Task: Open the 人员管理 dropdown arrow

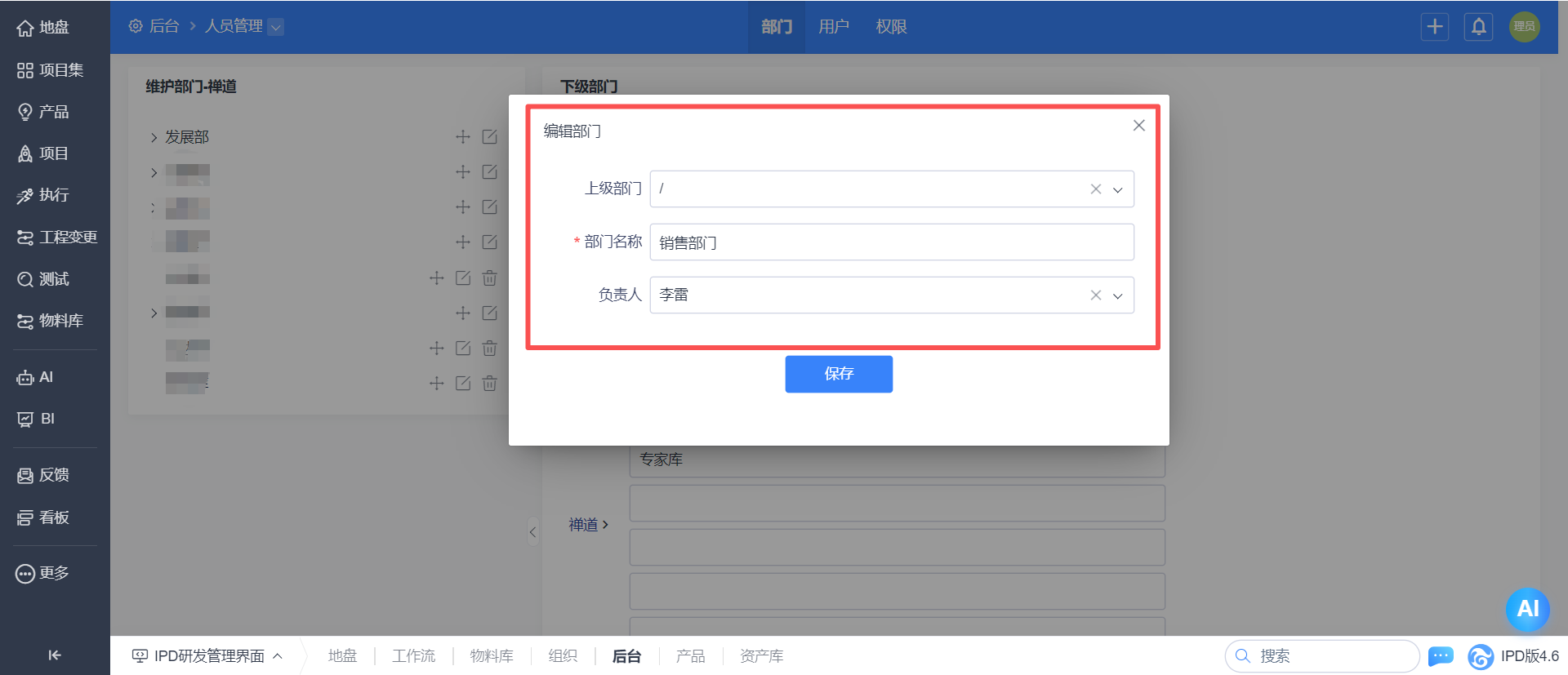Action: (276, 27)
